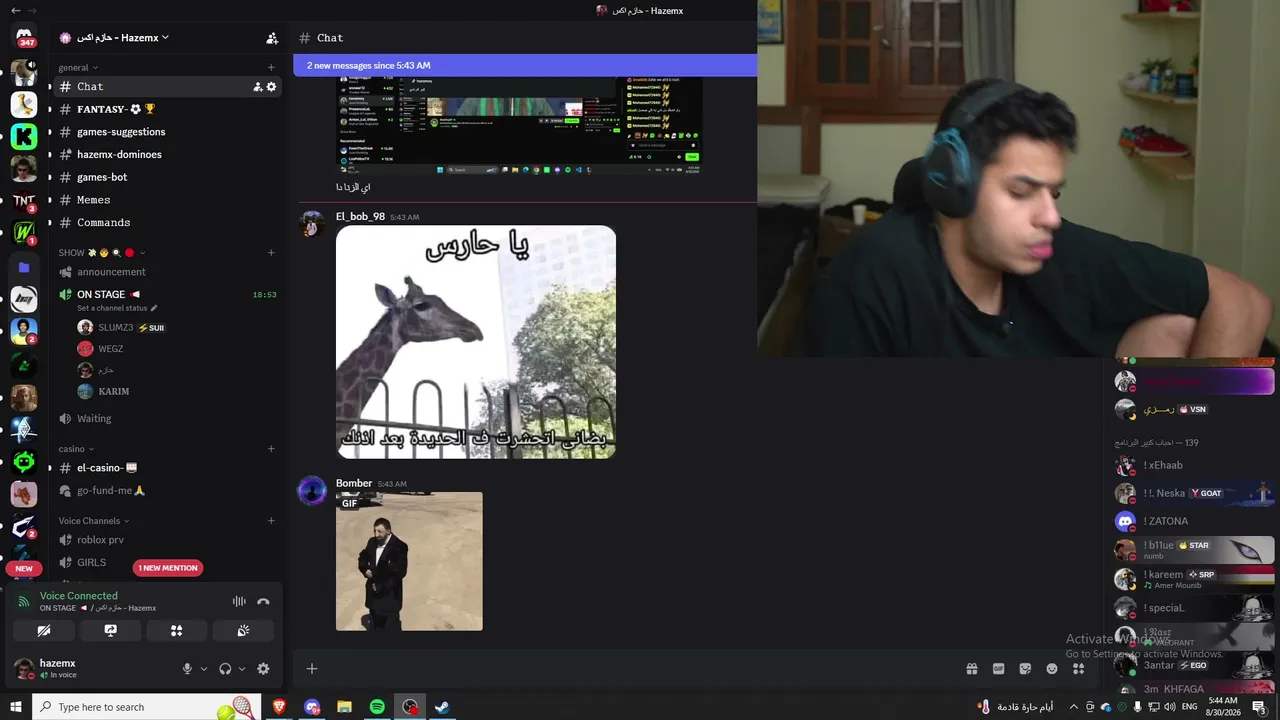Viewport: 1280px width, 720px height.
Task: Open File Explorer from the taskbar
Action: point(344,707)
